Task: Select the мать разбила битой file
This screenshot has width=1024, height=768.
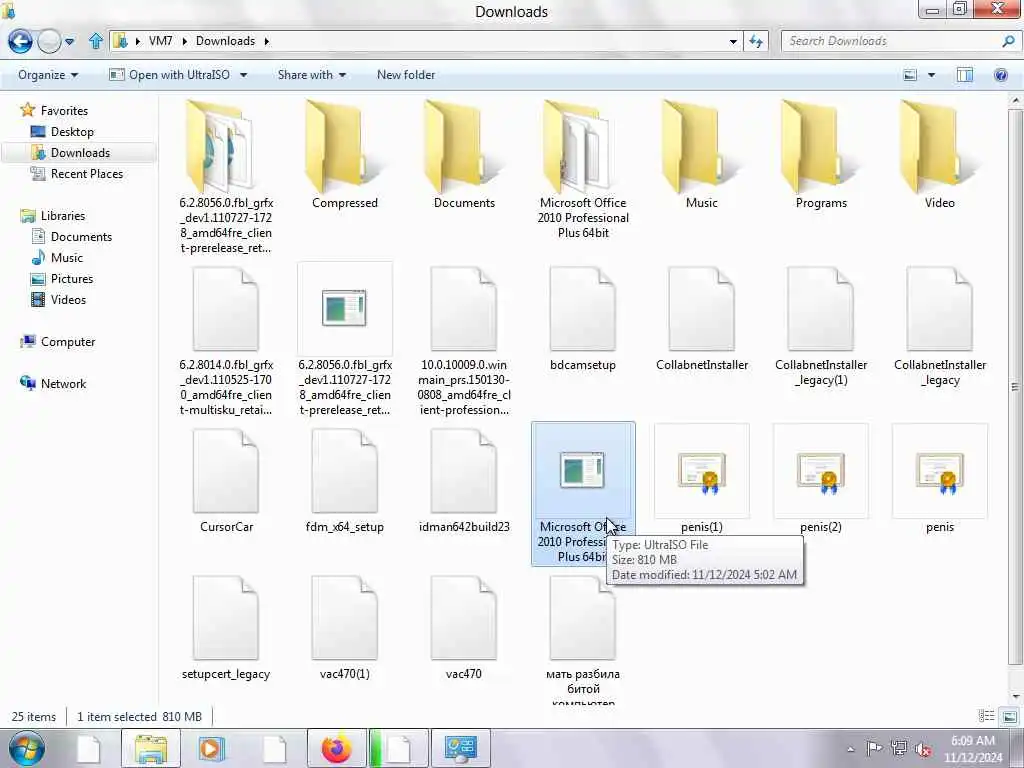Action: (x=583, y=640)
